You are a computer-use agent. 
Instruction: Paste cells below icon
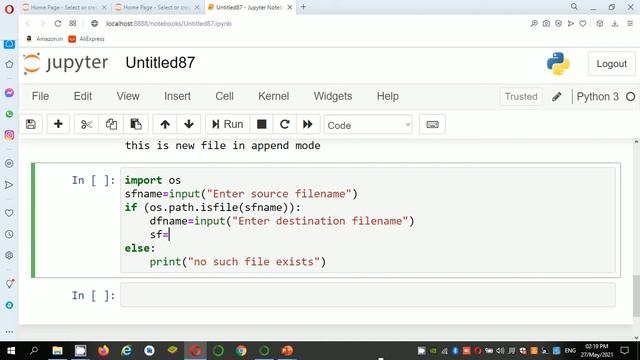coord(136,124)
